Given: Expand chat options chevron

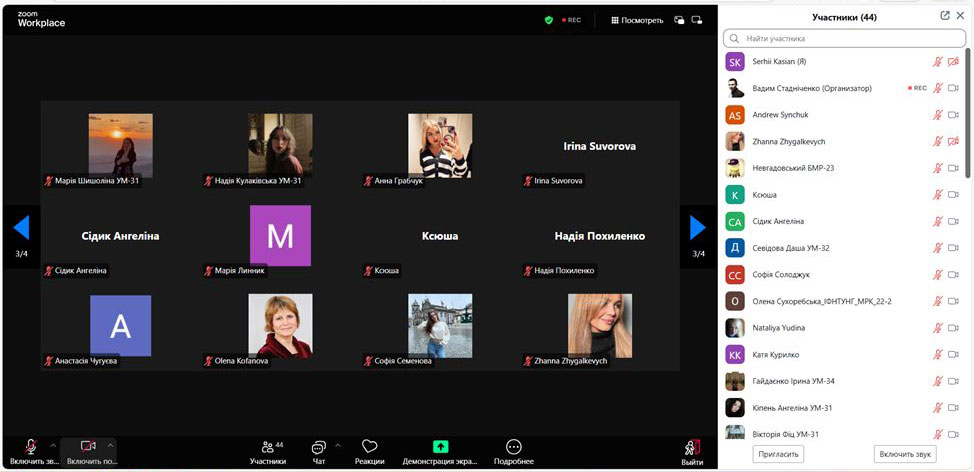Looking at the screenshot, I should [x=337, y=445].
